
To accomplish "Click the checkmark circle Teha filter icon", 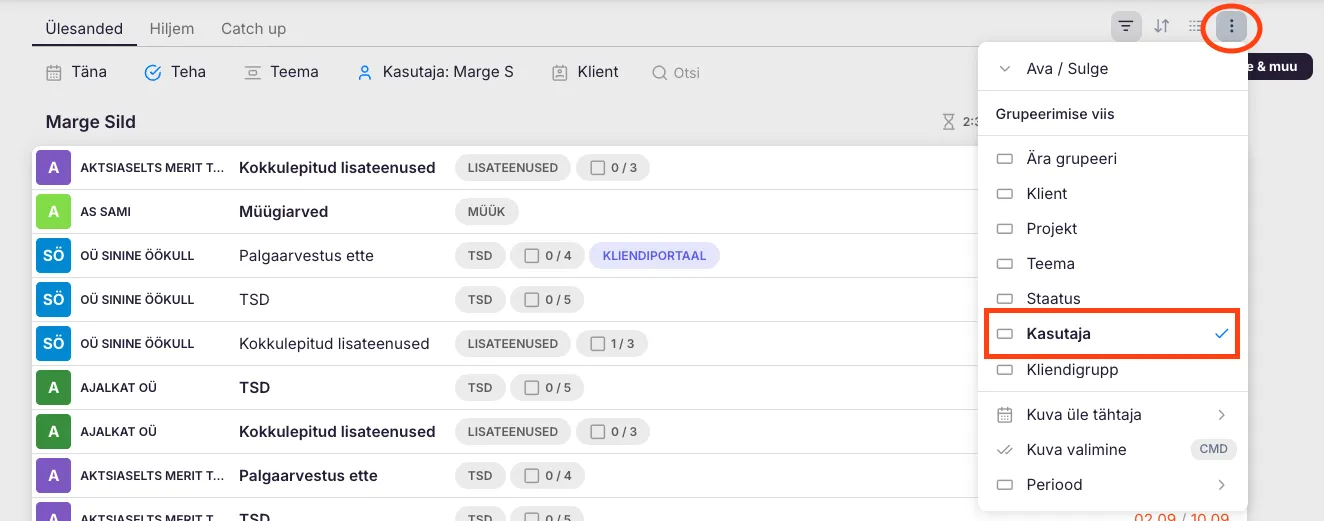I will coord(153,72).
